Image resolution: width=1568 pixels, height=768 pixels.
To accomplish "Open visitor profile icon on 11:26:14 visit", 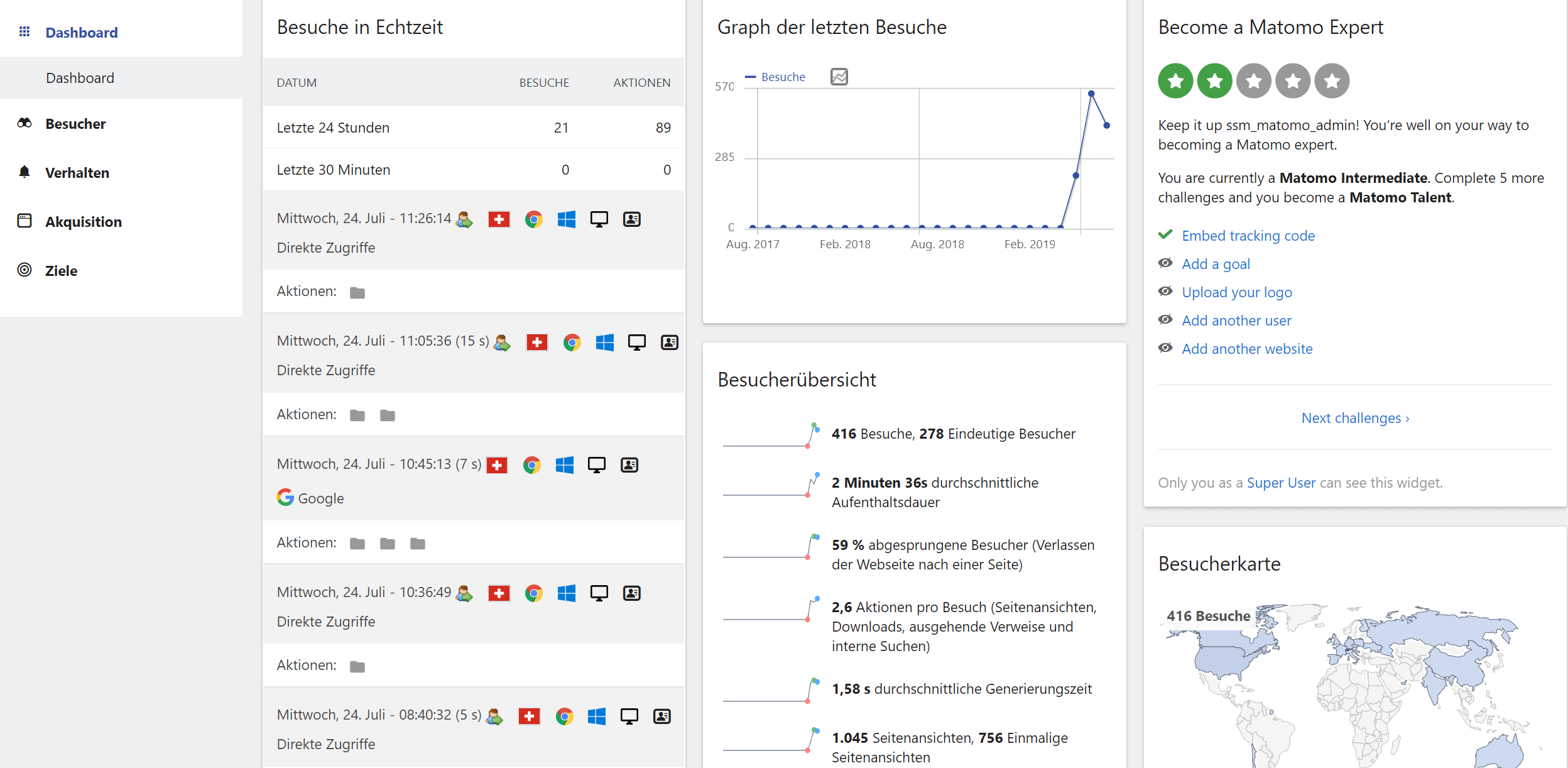I will click(632, 219).
